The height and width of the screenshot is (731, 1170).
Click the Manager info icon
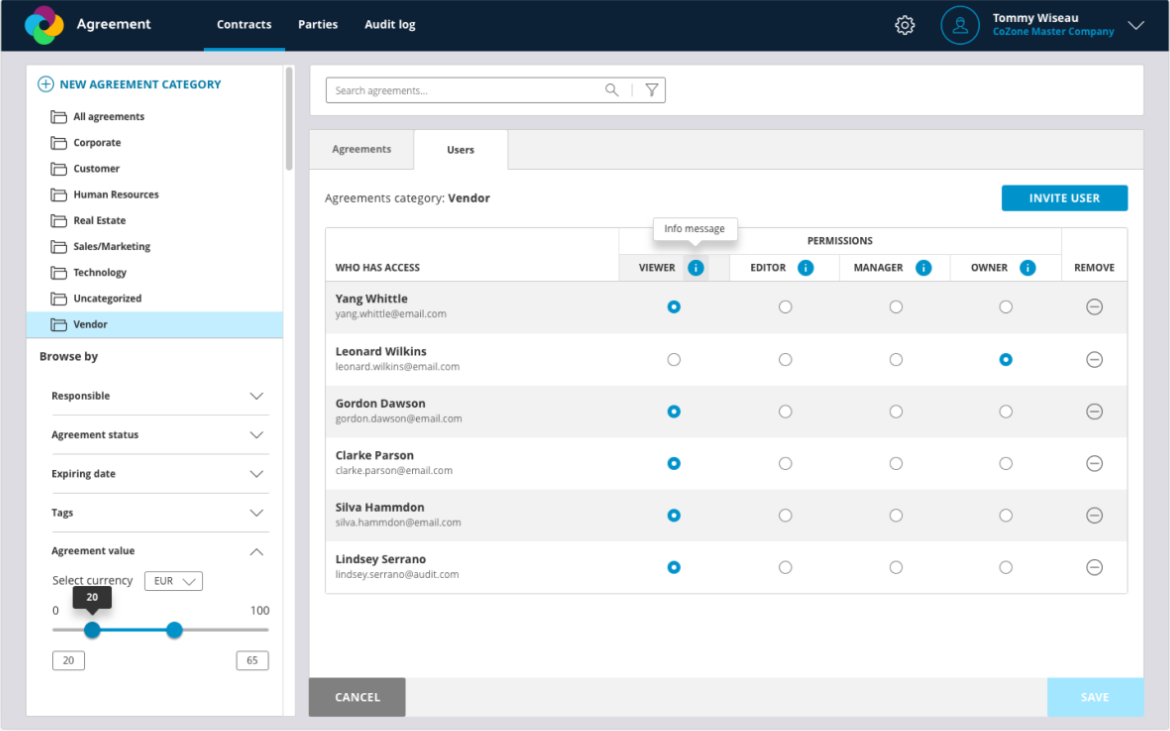923,268
